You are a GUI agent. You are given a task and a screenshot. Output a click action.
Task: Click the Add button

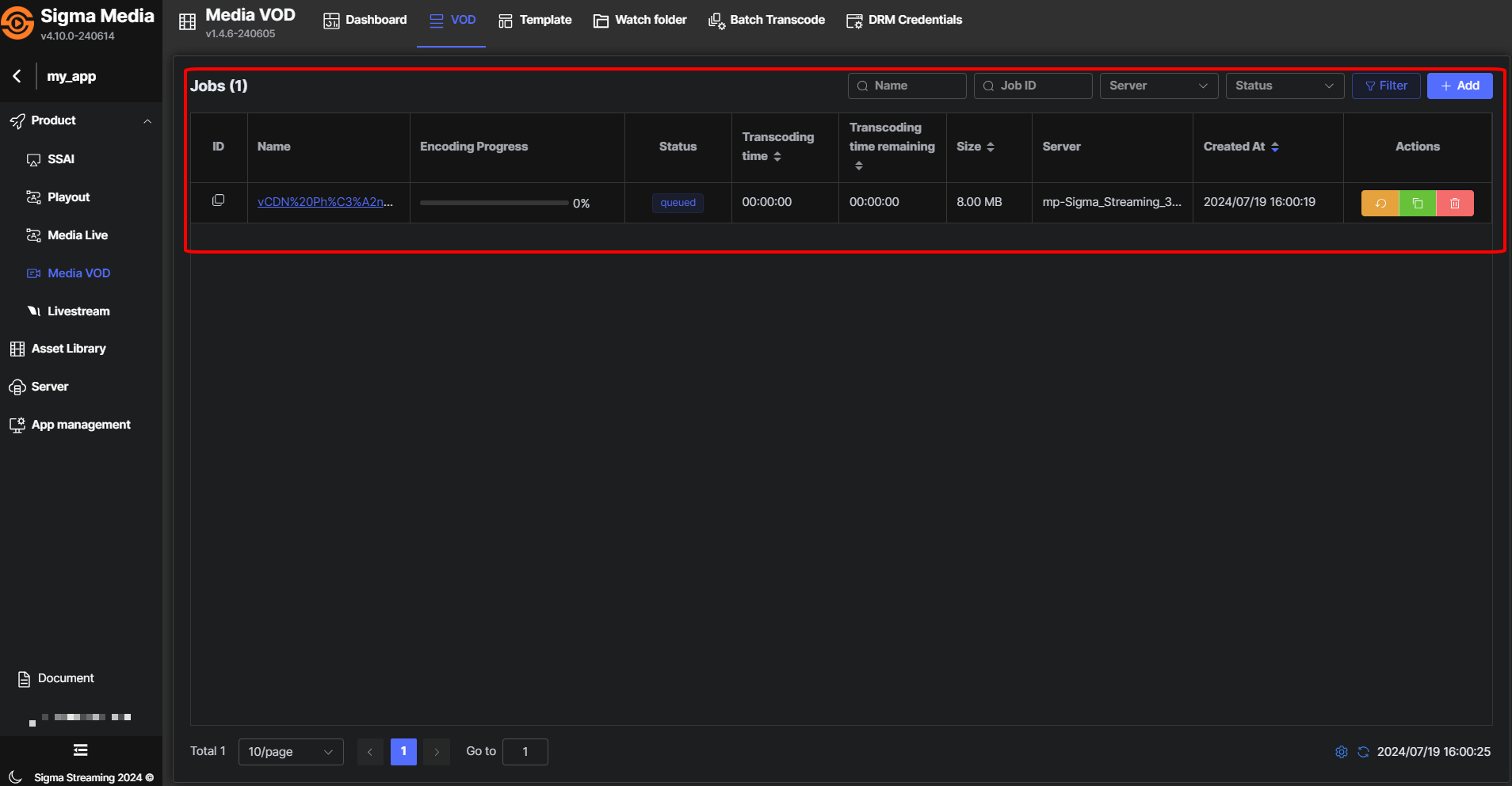(x=1459, y=86)
